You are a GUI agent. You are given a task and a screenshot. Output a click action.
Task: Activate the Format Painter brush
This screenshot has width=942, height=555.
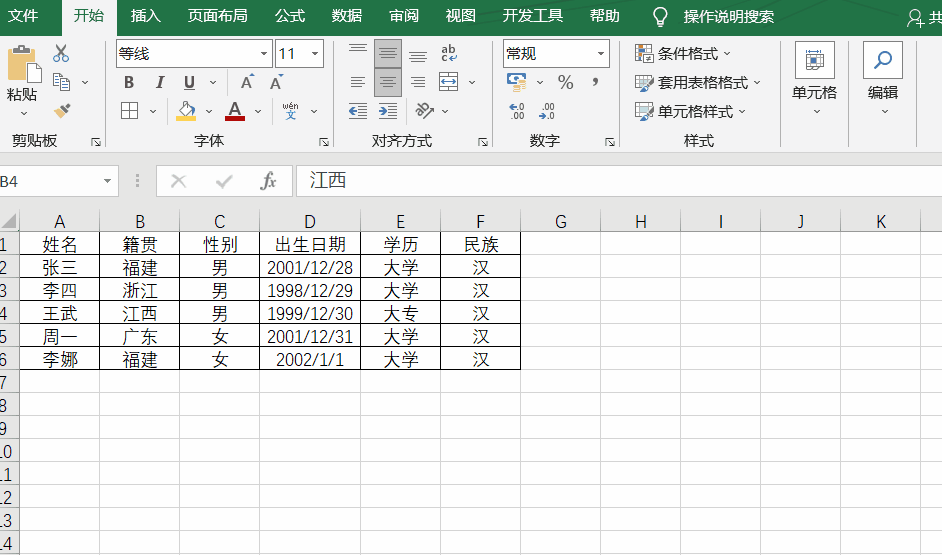coord(62,111)
